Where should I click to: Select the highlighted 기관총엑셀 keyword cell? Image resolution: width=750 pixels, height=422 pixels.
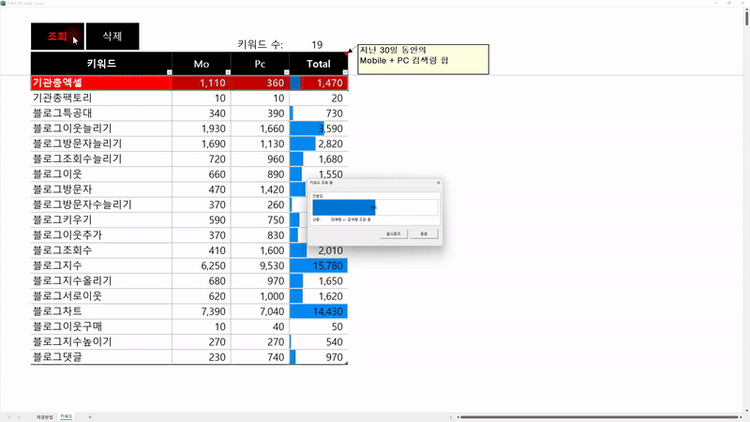101,83
